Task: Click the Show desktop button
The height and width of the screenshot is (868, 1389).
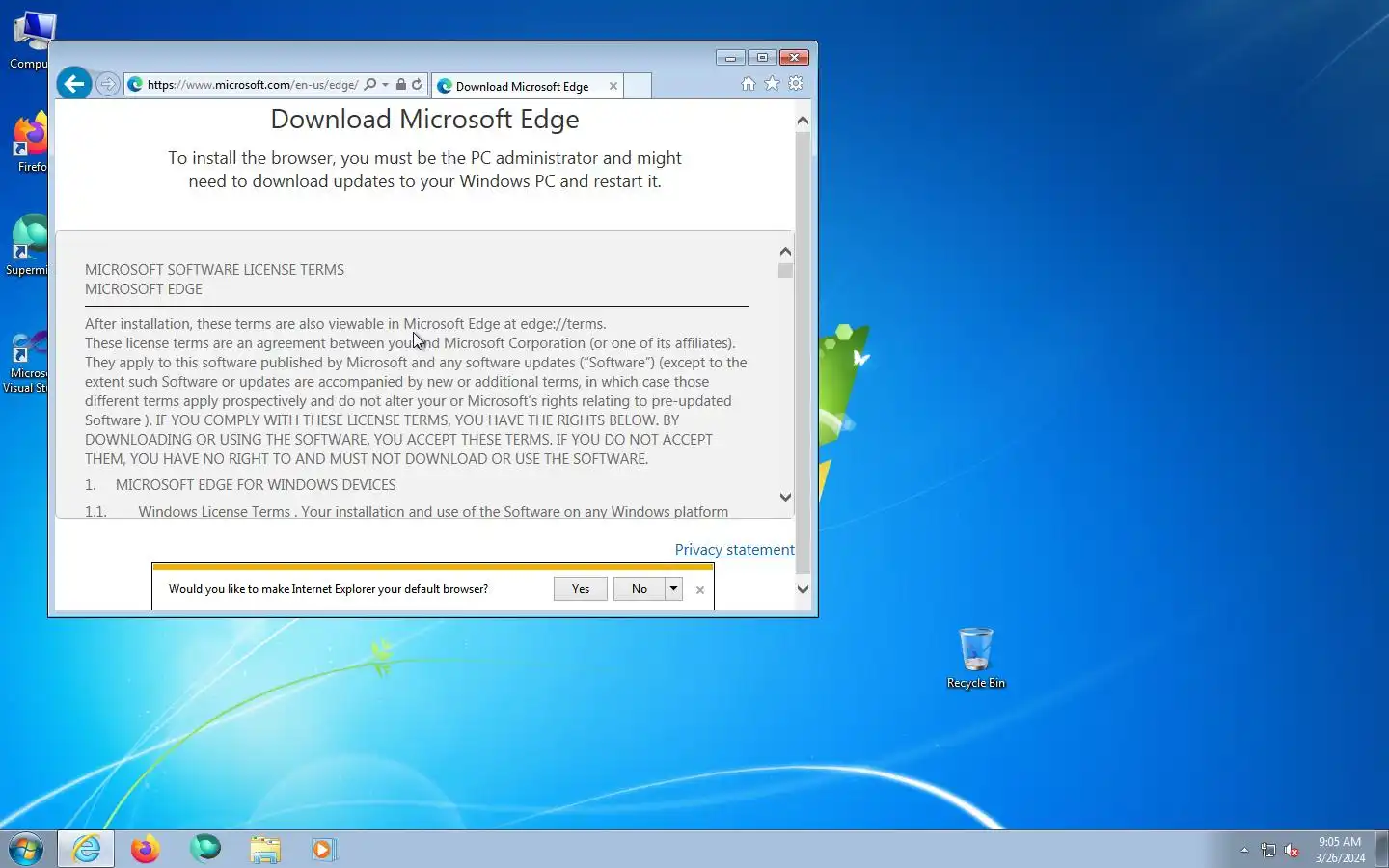Action: (1381, 850)
